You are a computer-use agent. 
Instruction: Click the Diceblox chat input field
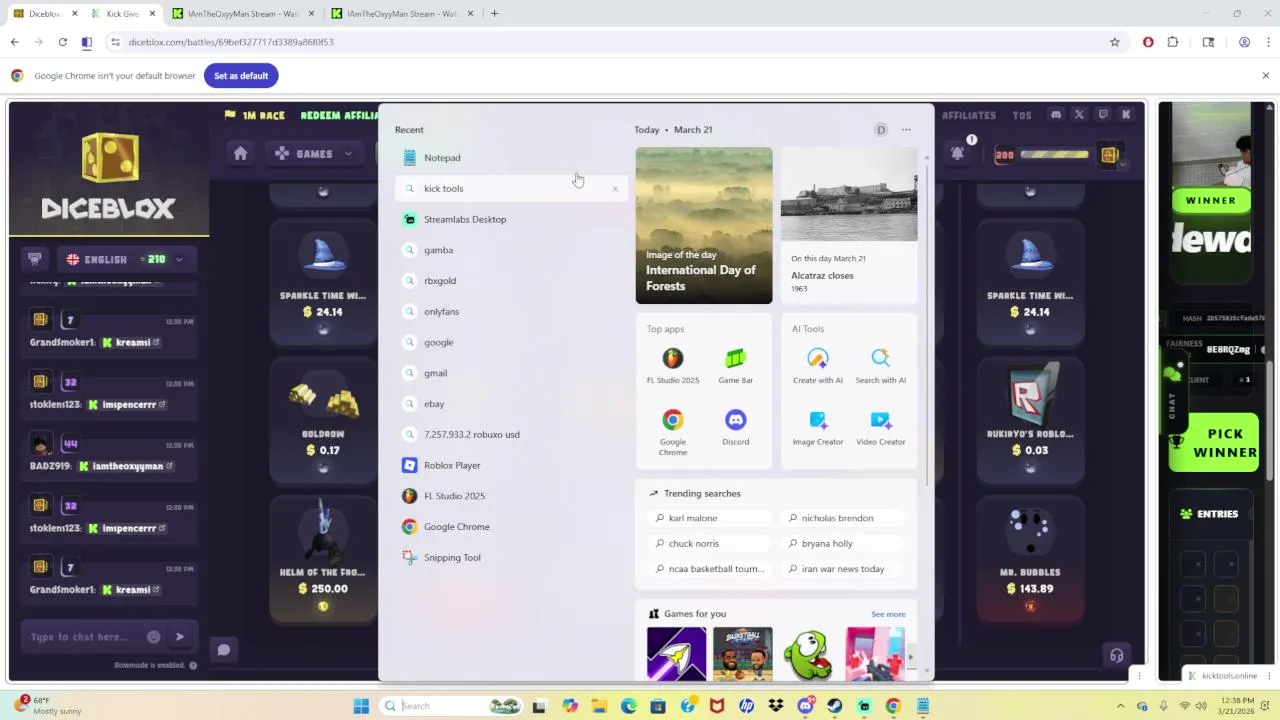coord(82,637)
